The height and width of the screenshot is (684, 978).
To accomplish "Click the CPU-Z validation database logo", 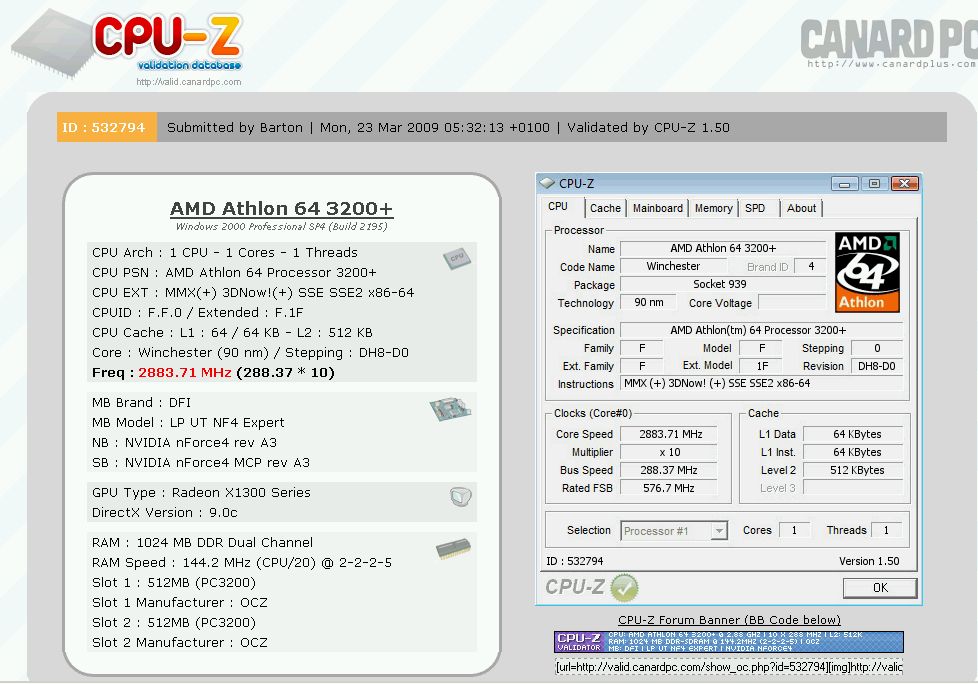I will point(128,42).
